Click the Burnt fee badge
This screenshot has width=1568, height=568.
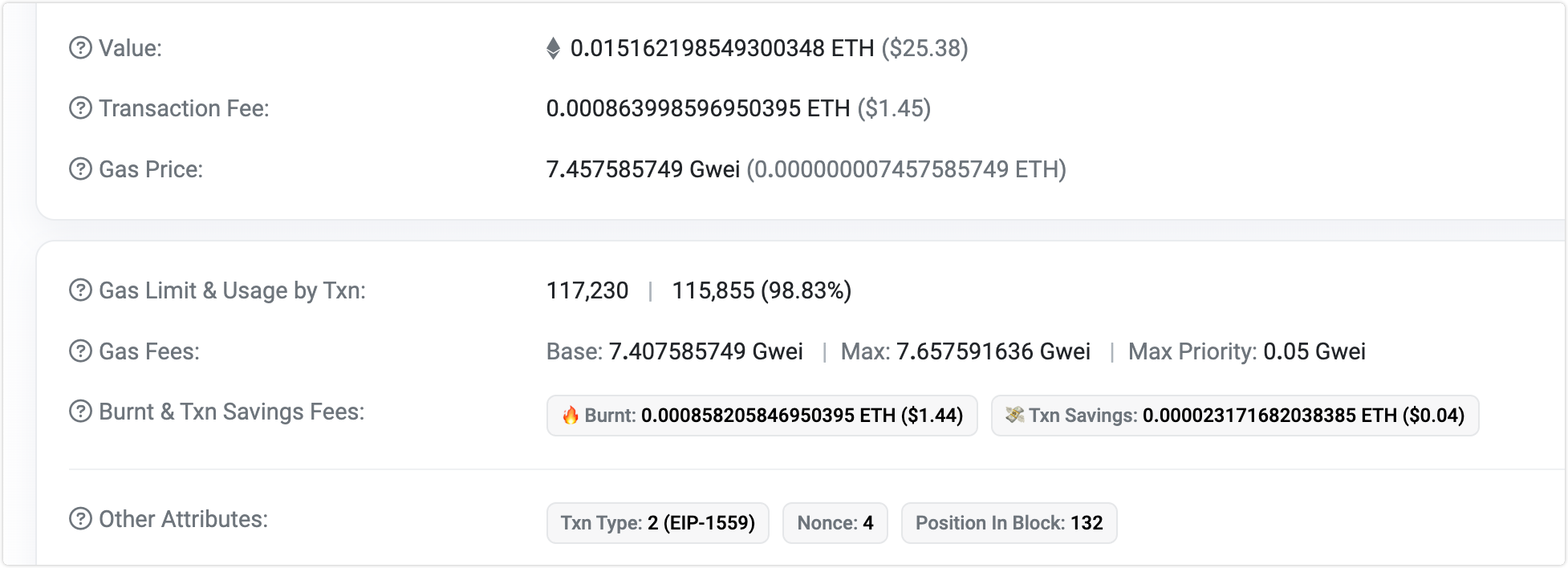point(761,416)
